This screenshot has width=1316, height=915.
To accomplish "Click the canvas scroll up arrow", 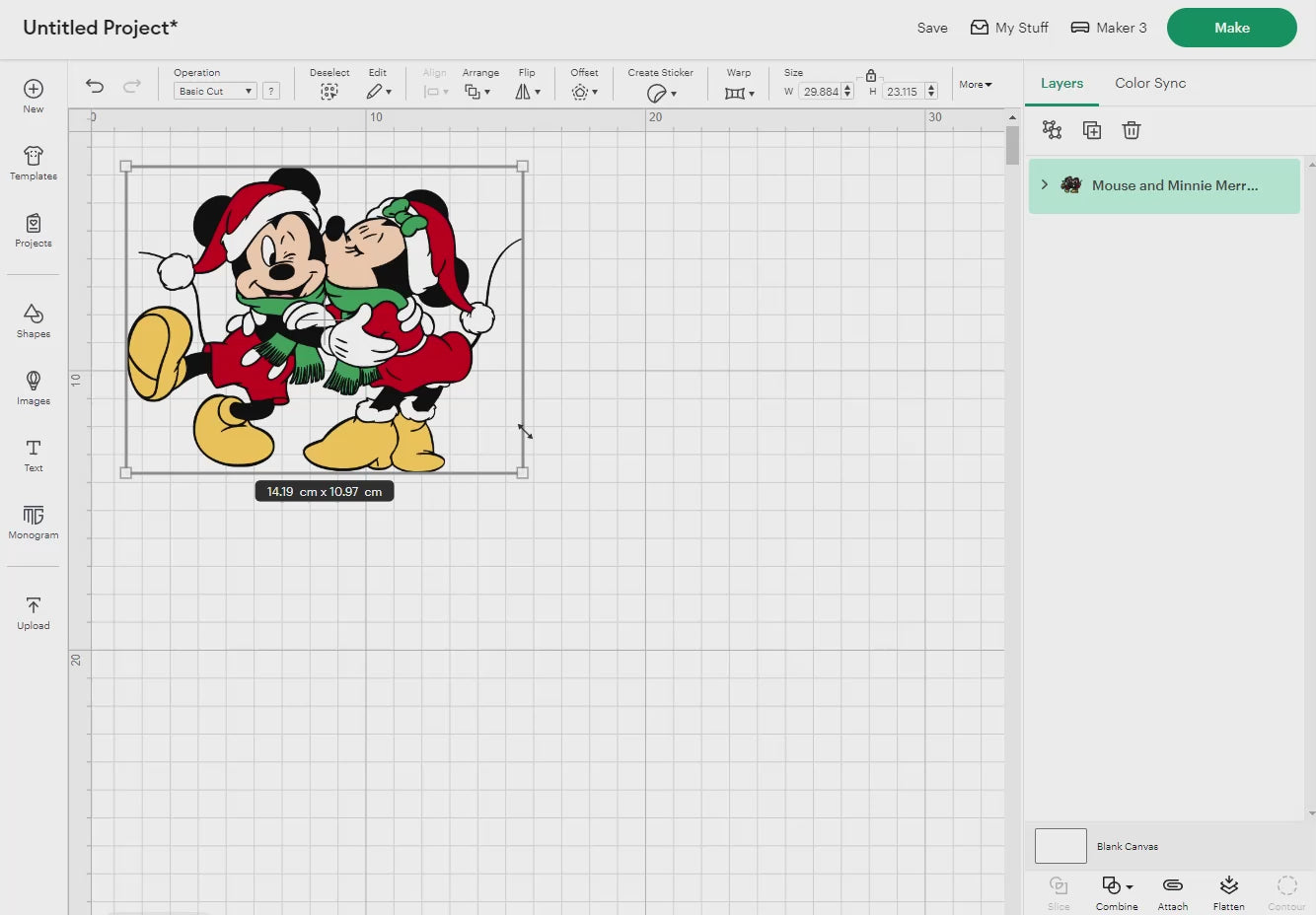I will coord(1012,117).
